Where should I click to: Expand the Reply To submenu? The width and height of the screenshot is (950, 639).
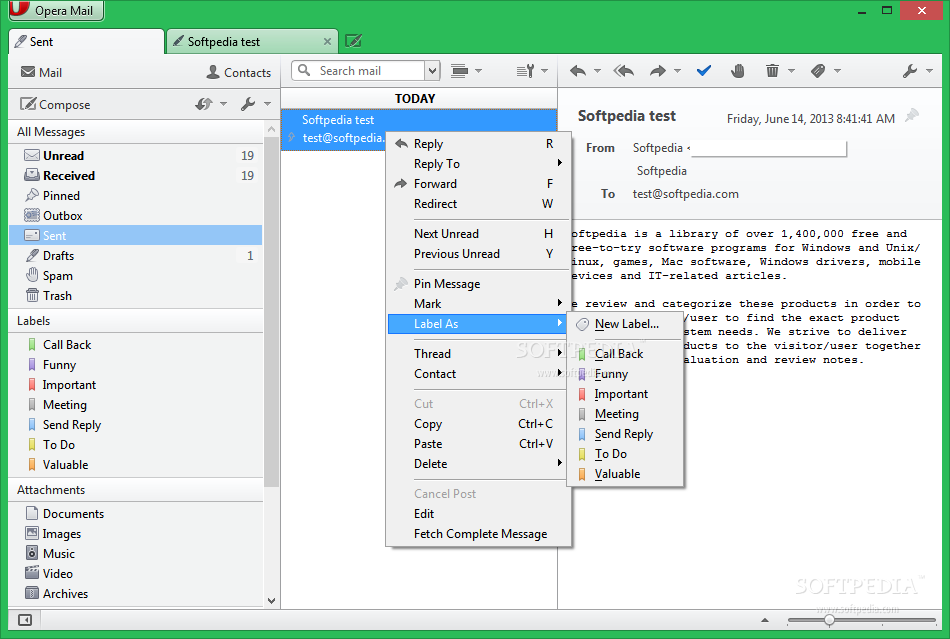479,164
